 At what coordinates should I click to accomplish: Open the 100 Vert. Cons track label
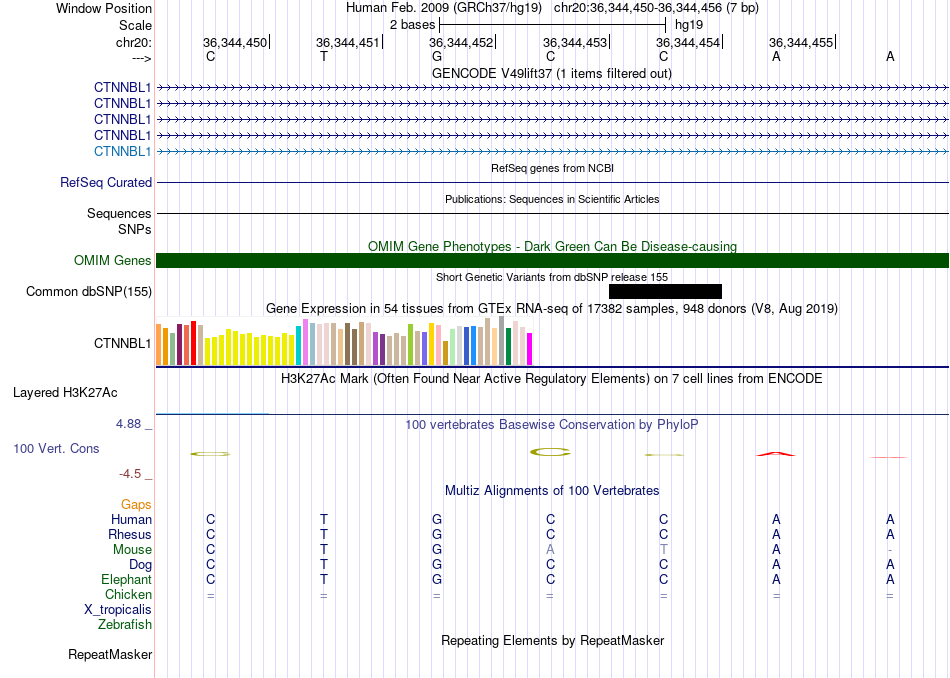tap(56, 448)
